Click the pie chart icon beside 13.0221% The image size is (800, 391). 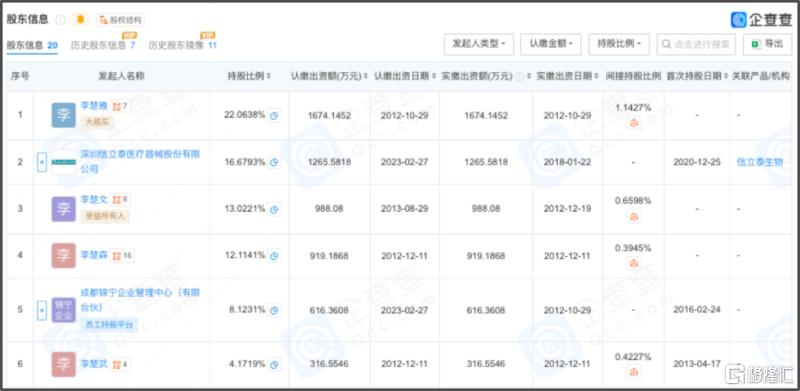point(274,209)
